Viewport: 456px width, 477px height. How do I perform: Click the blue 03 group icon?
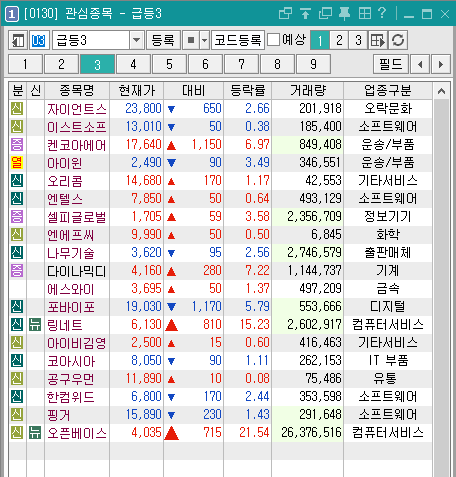click(39, 40)
